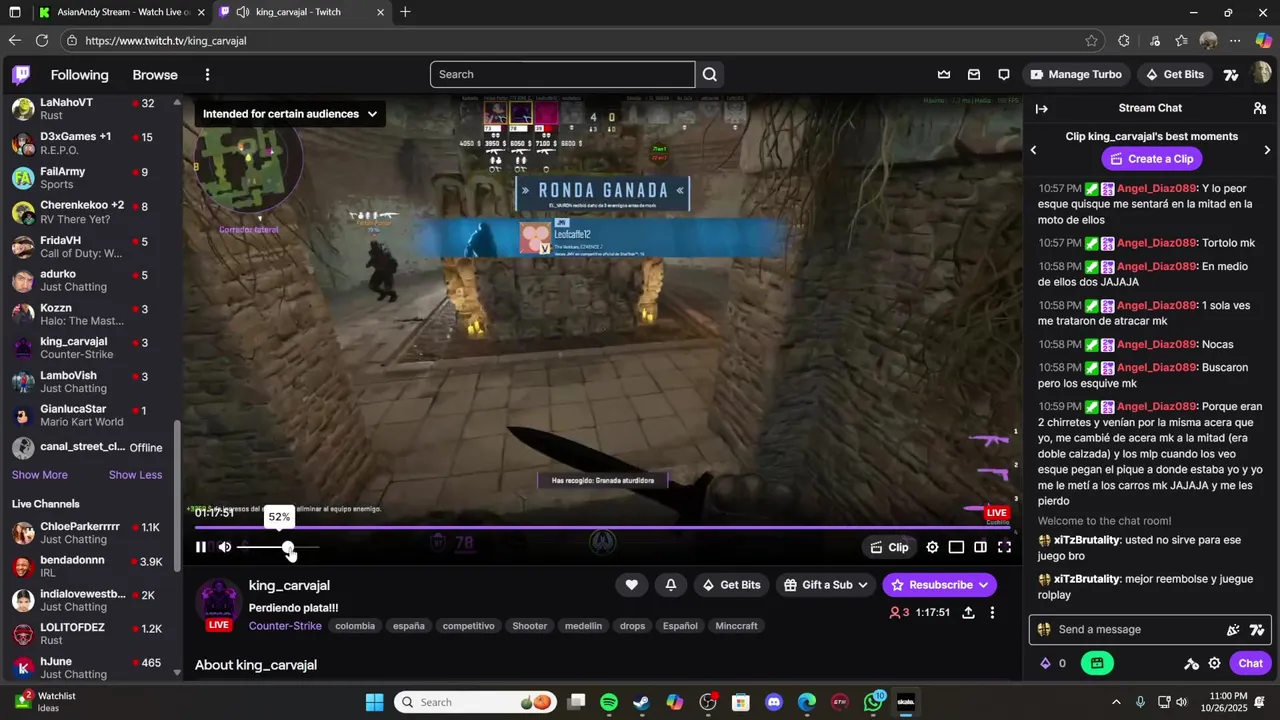The image size is (1280, 720).
Task: Open player settings gear icon
Action: (932, 547)
